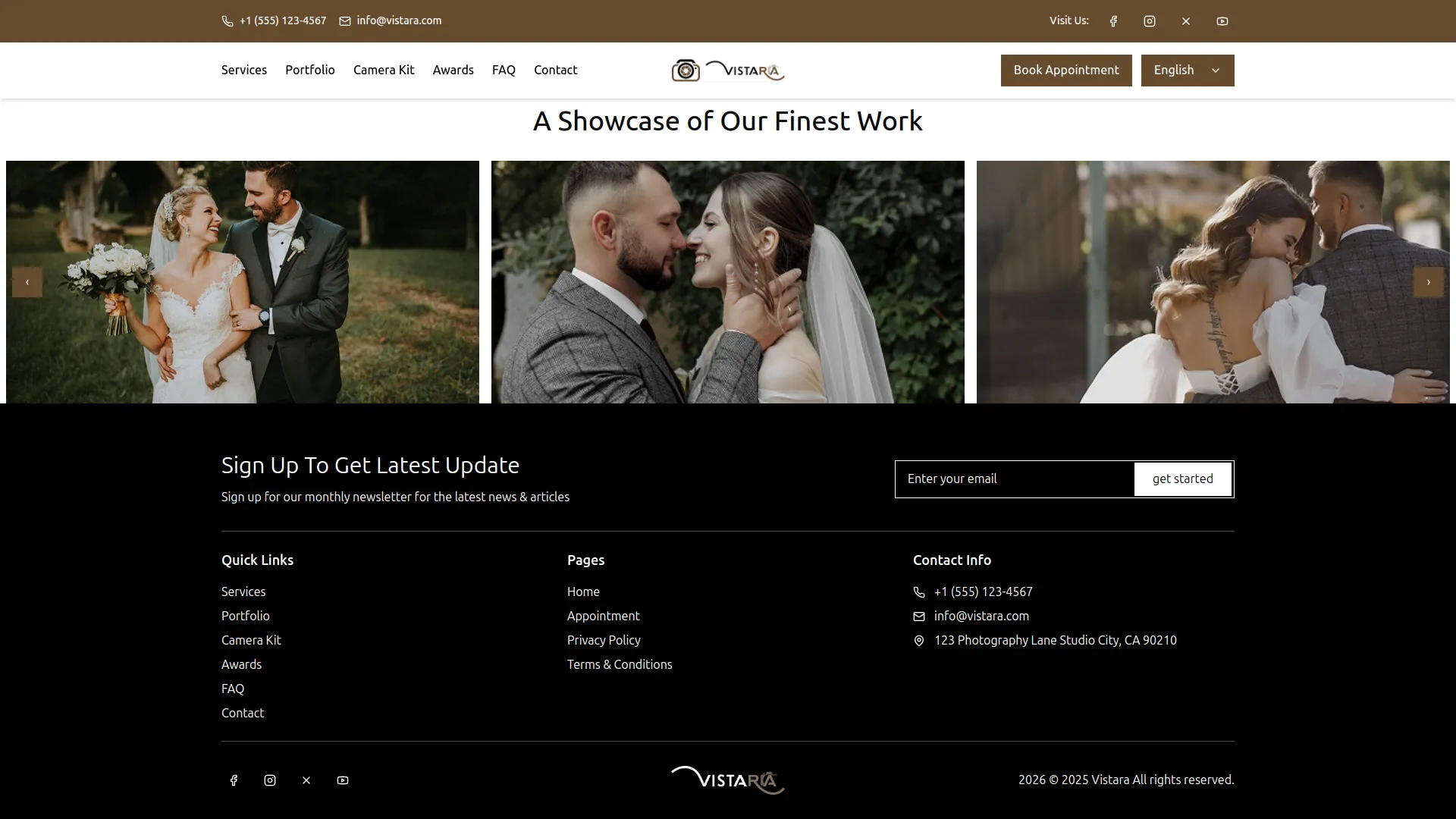Viewport: 1456px width, 819px height.
Task: Click the footer Instagram icon
Action: click(x=270, y=780)
